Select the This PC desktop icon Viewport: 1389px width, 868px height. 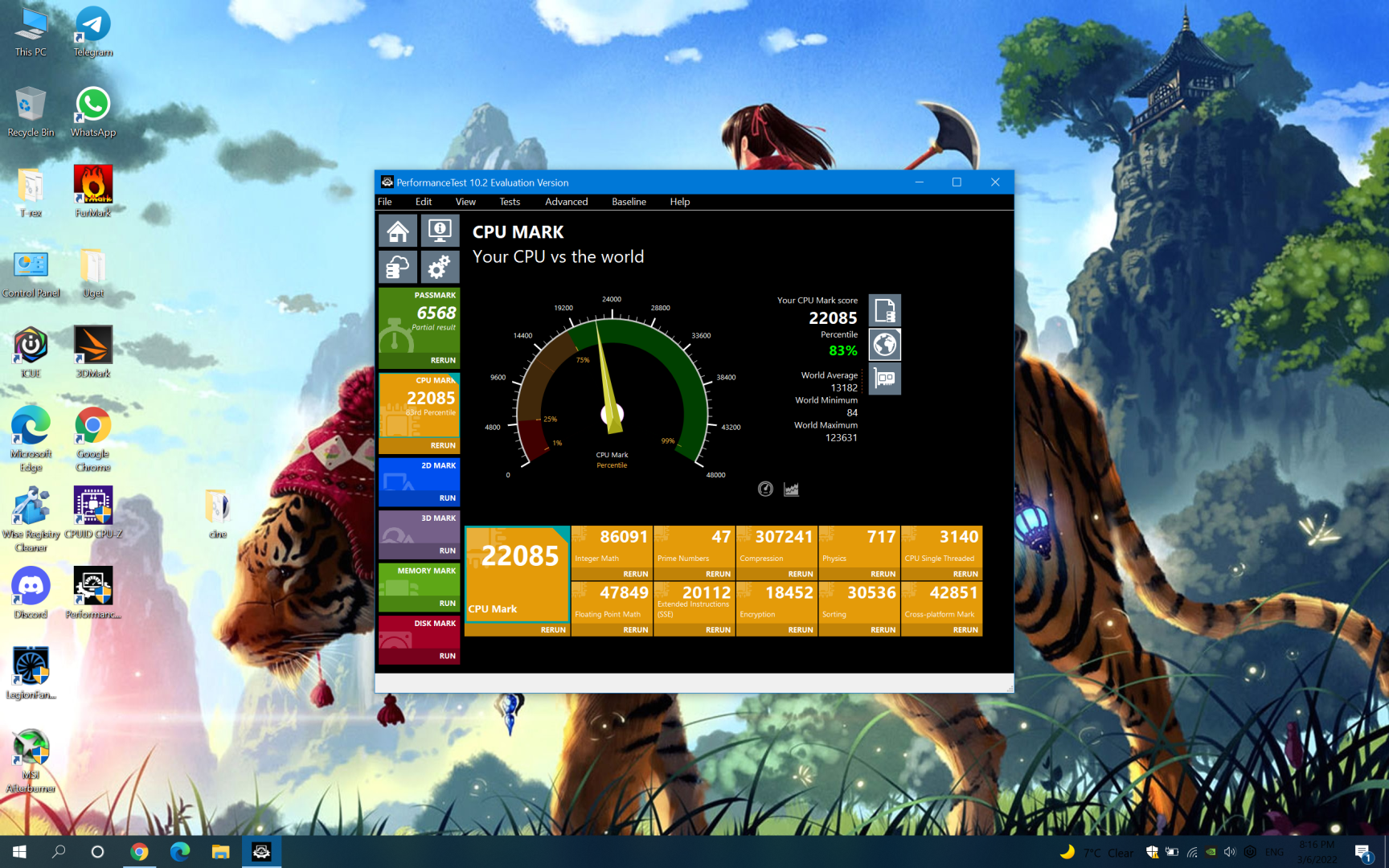(x=31, y=32)
